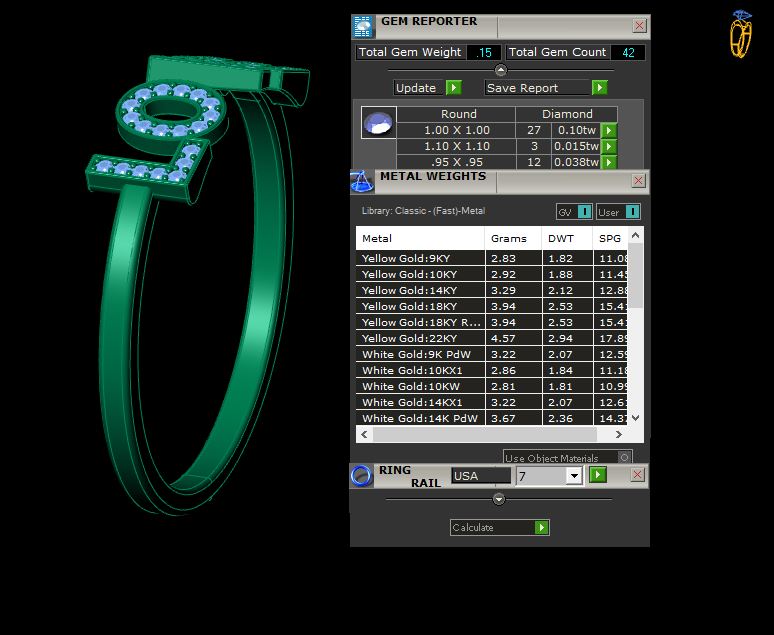Screen dimensions: 774x635
Task: Click the Gem Reporter panel icon
Action: [x=363, y=27]
